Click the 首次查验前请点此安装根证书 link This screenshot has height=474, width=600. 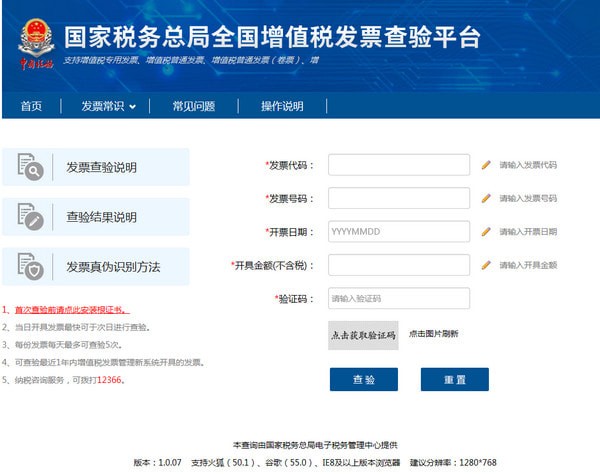click(x=72, y=309)
